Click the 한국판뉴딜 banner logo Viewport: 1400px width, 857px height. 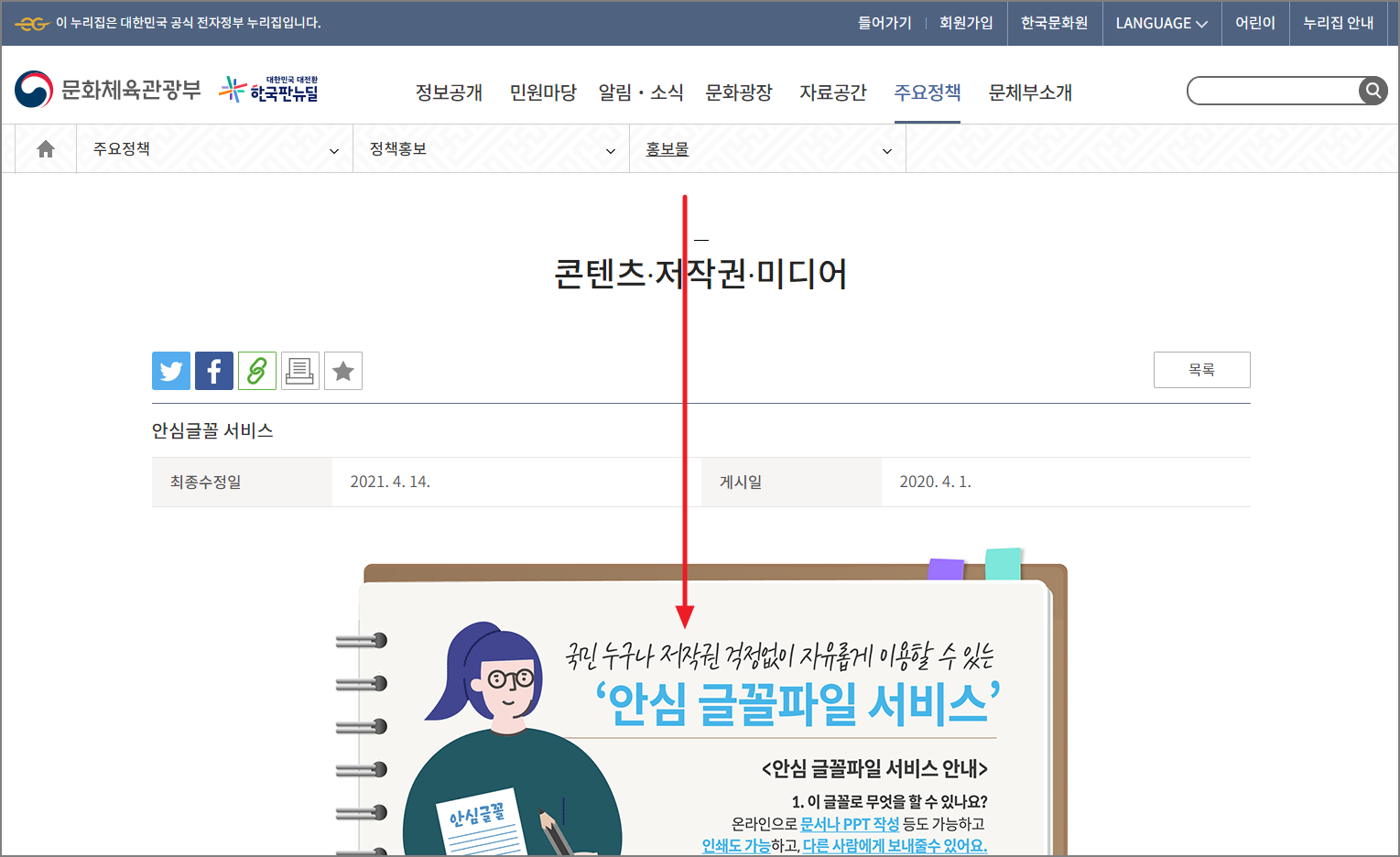pos(269,90)
